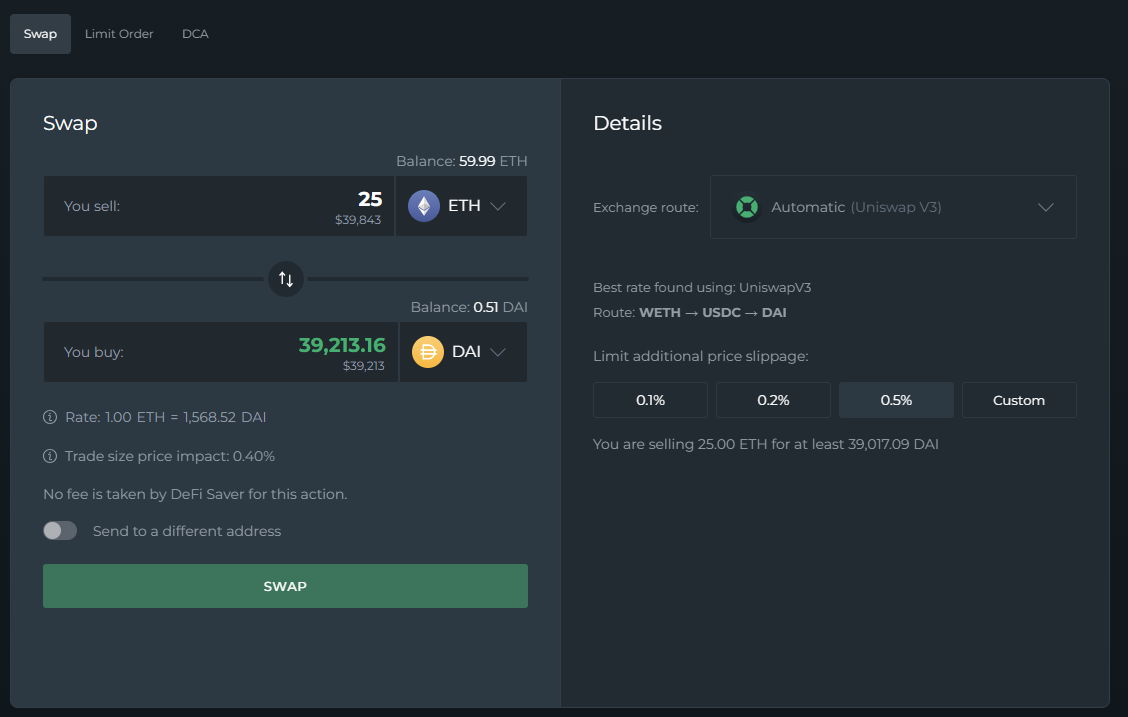Choose the 0.5% slippage limit
The image size is (1128, 717).
point(896,400)
